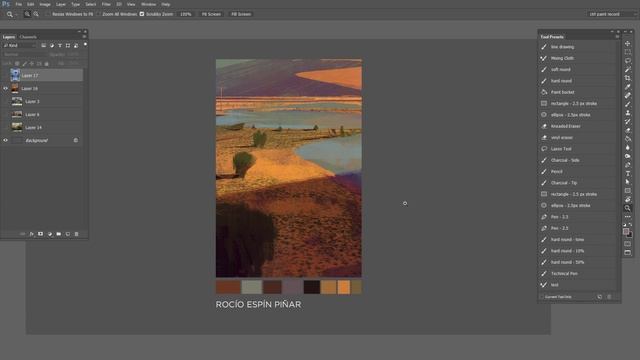The width and height of the screenshot is (640, 360).
Task: Select the Crop tool
Action: 627,78
